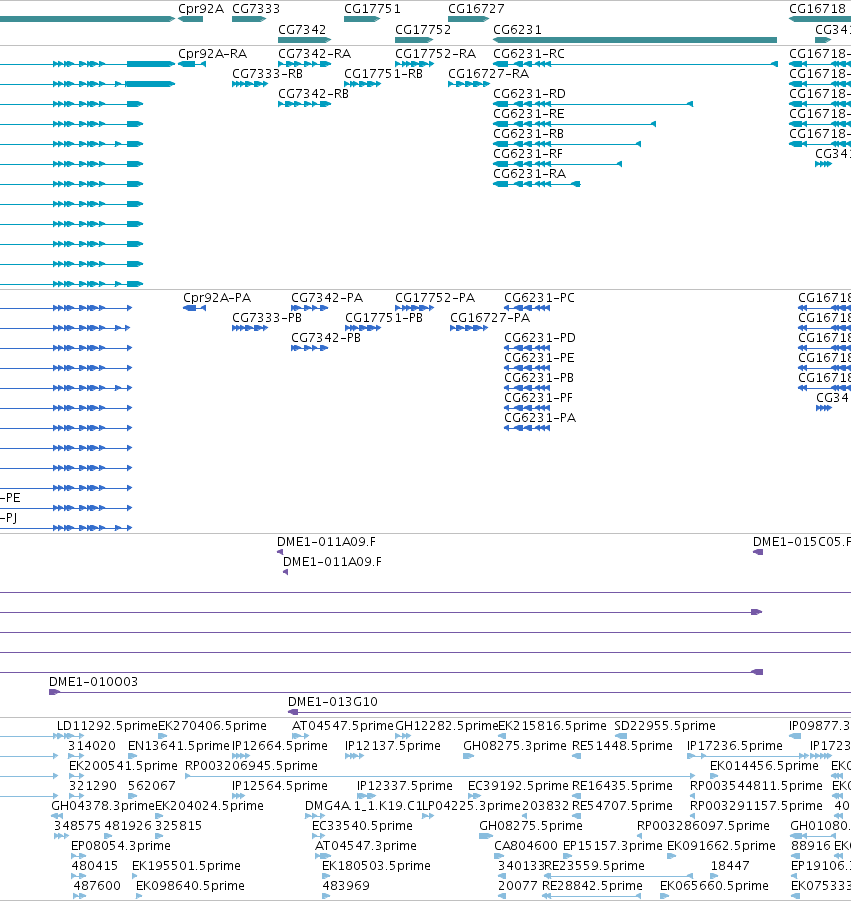Select the CG7333 gene label

[256, 9]
